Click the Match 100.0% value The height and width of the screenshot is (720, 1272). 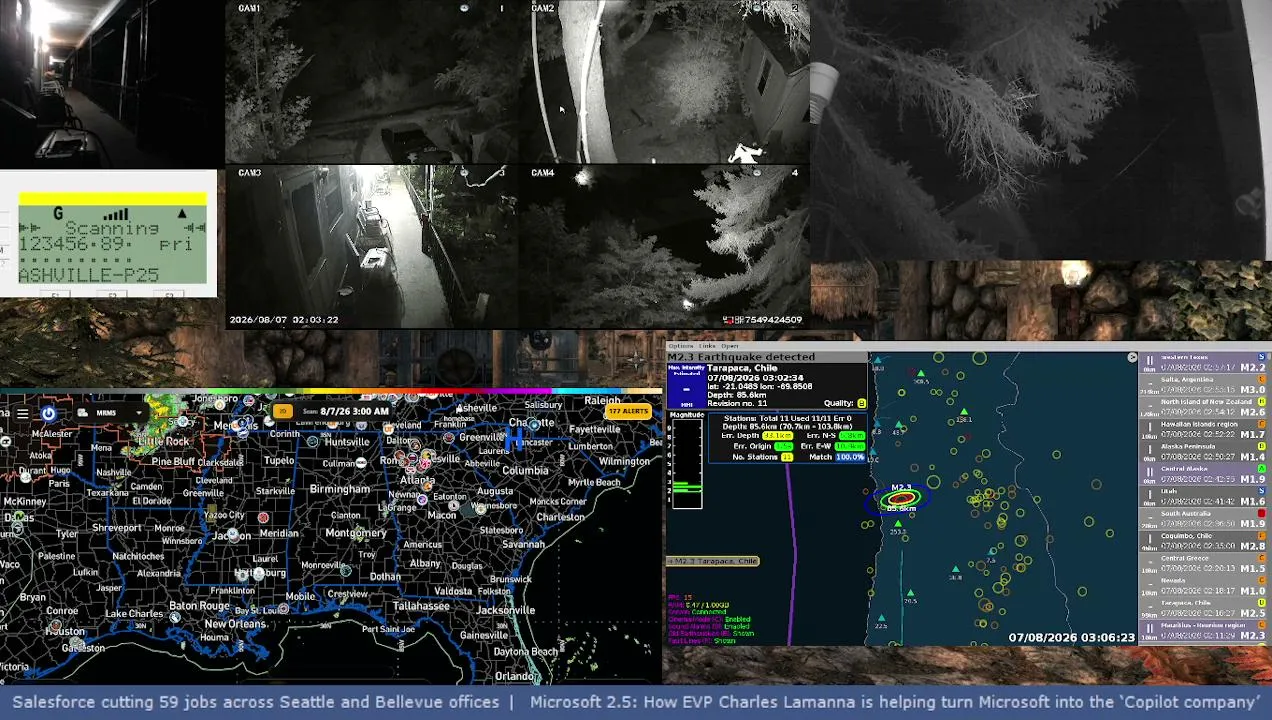coord(850,457)
